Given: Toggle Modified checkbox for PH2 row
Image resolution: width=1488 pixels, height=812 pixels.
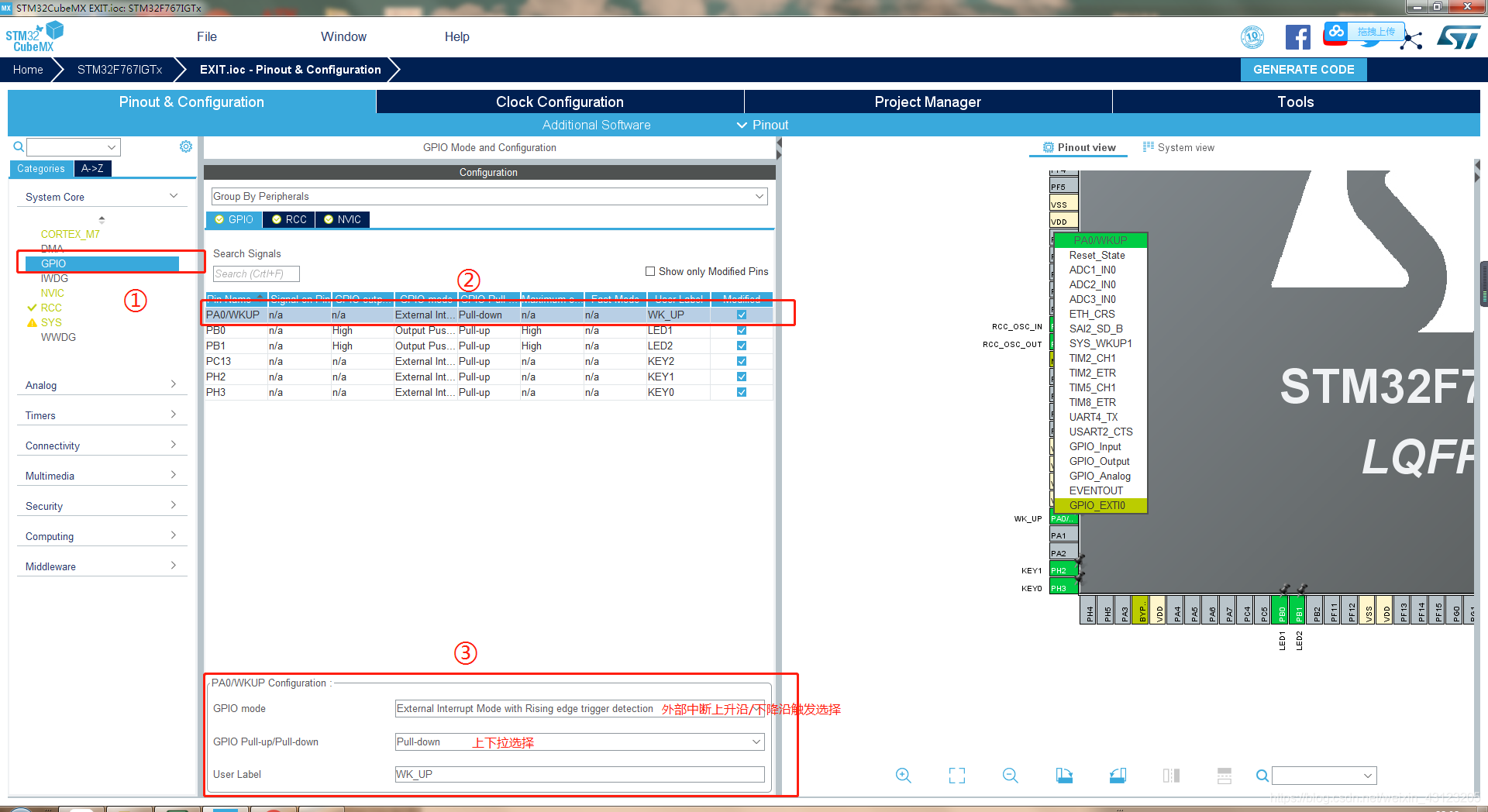Looking at the screenshot, I should coord(742,377).
